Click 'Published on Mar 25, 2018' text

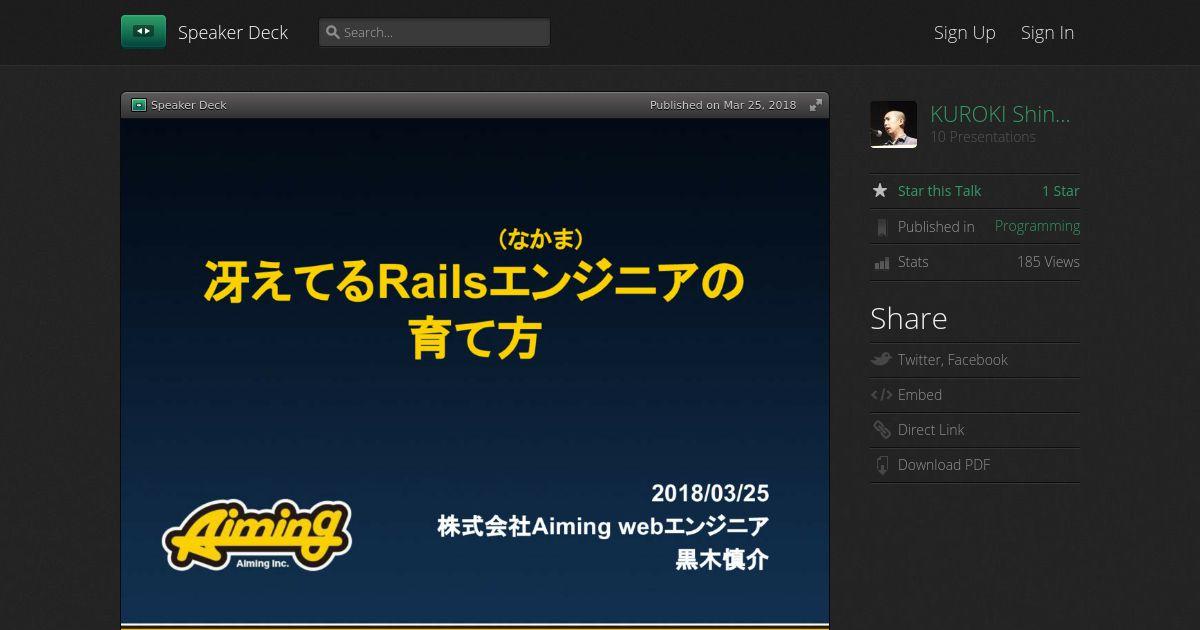pos(723,105)
